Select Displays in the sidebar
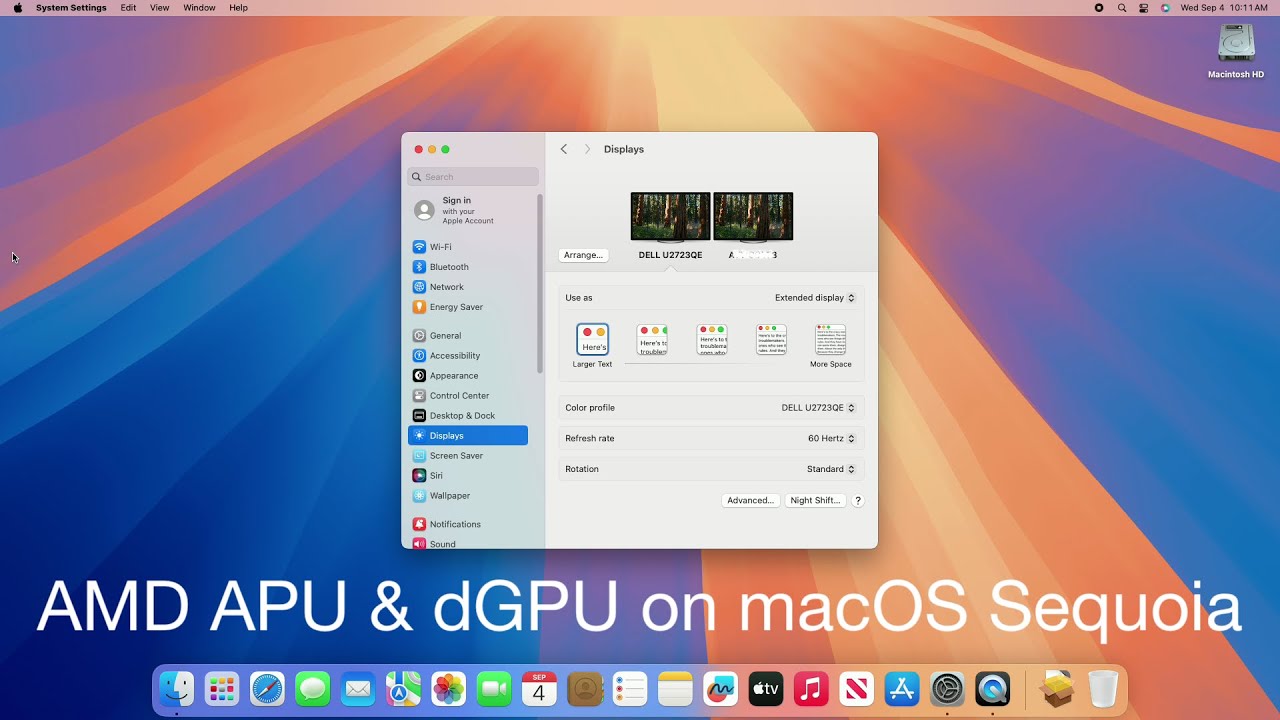Image resolution: width=1280 pixels, height=720 pixels. point(467,436)
